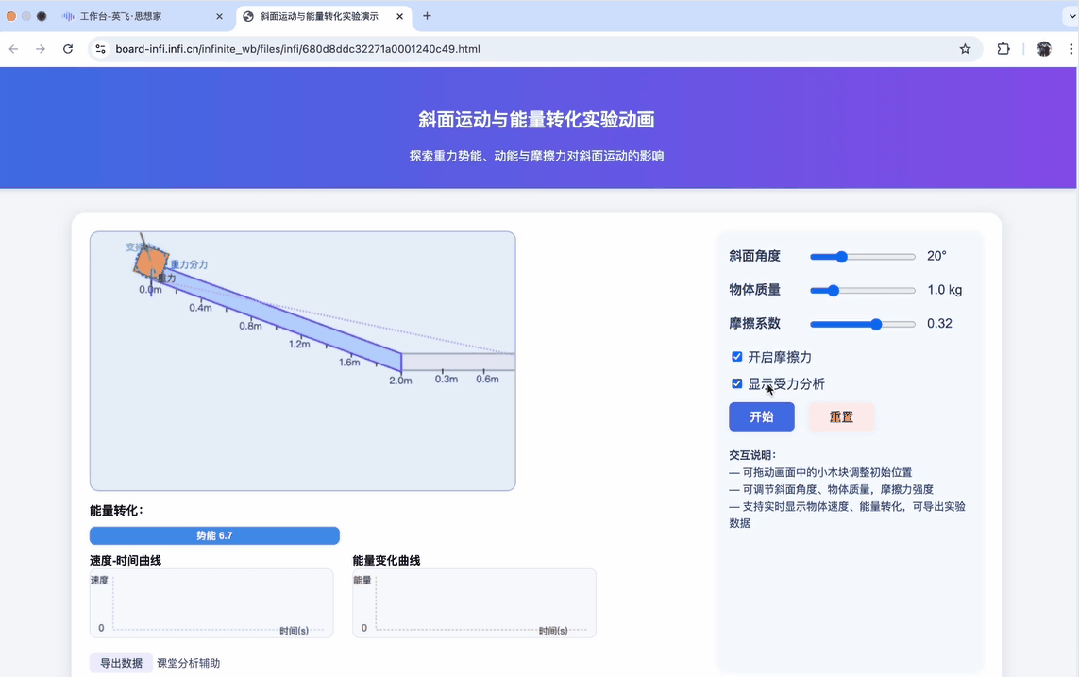Switch to the 工作台-英飞·思想家 tab
This screenshot has height=677, width=1079.
[120, 17]
